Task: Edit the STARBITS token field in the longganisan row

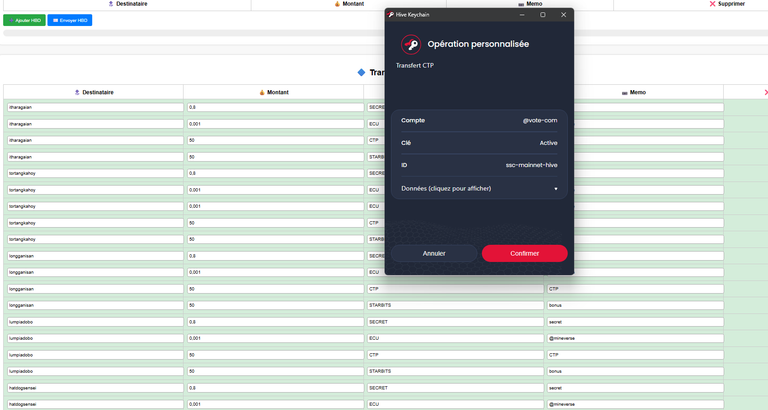Action: pos(456,306)
